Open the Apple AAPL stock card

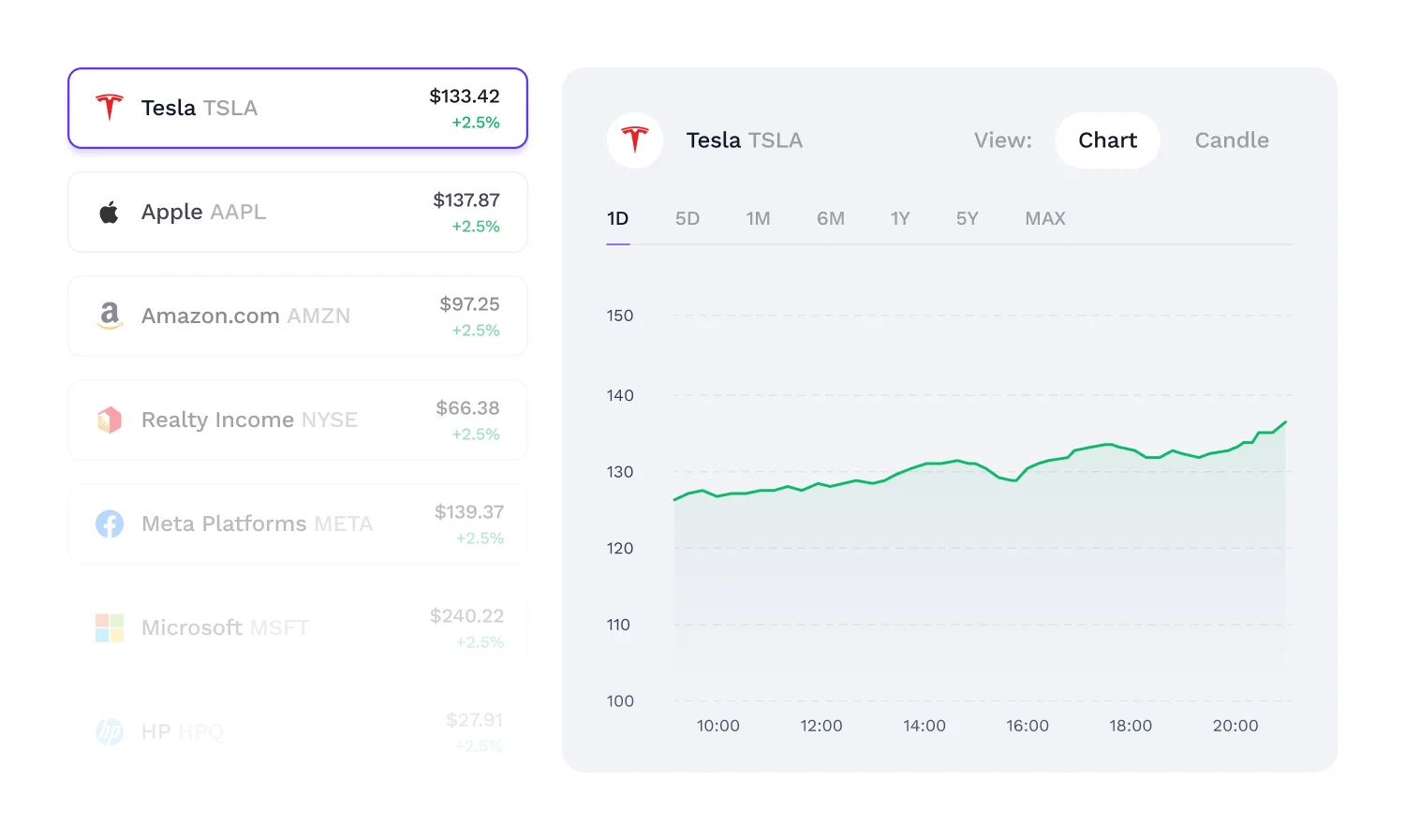(x=298, y=213)
